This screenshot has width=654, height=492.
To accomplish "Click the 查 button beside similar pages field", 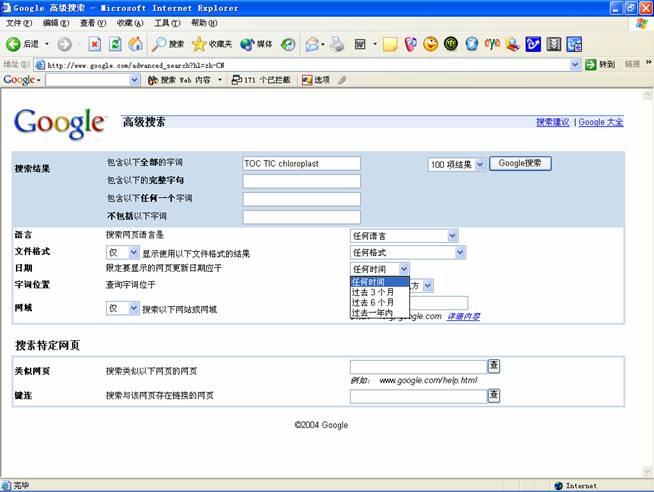I will coord(494,366).
